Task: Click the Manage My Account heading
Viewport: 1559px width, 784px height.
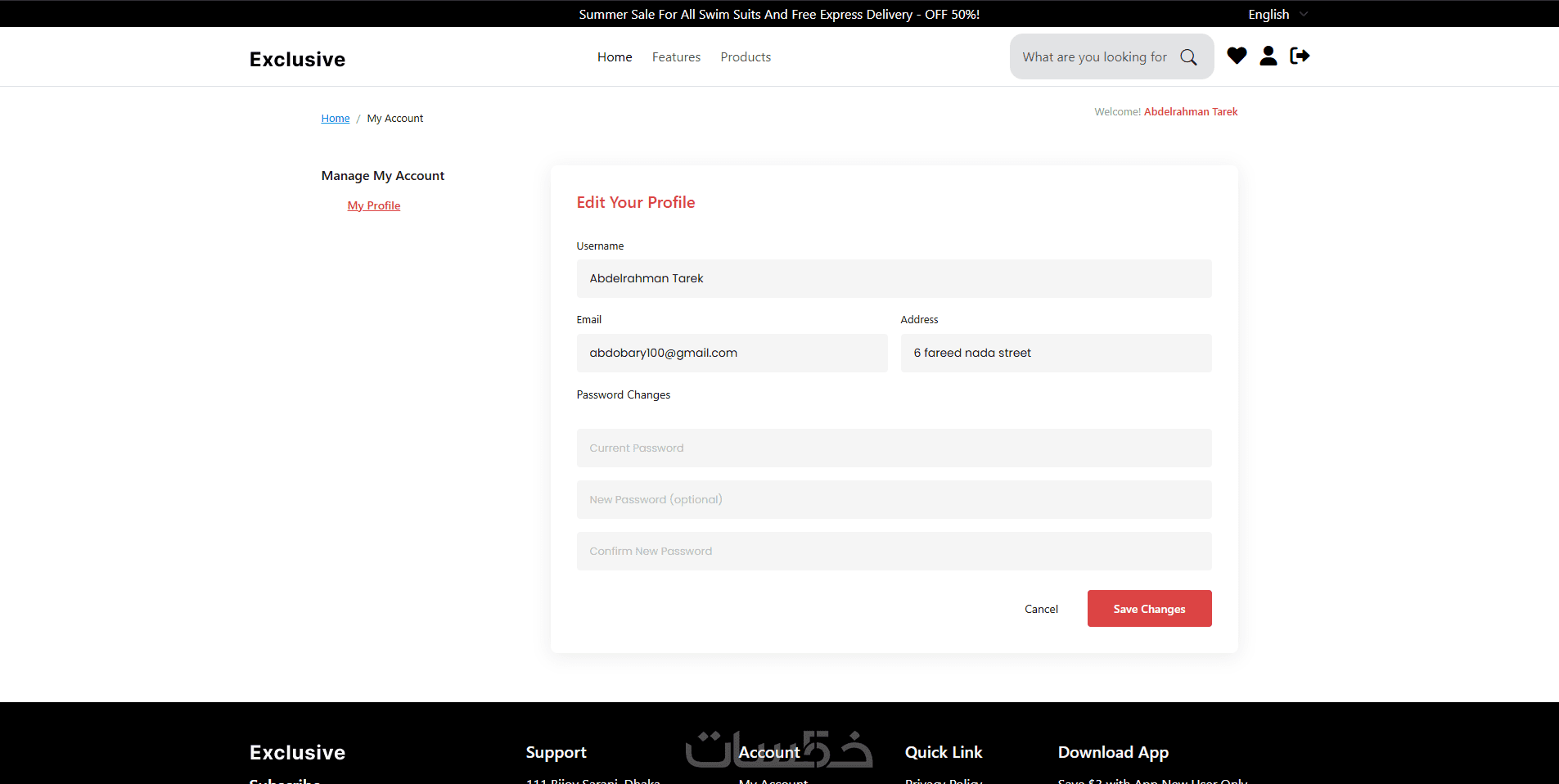Action: (383, 176)
